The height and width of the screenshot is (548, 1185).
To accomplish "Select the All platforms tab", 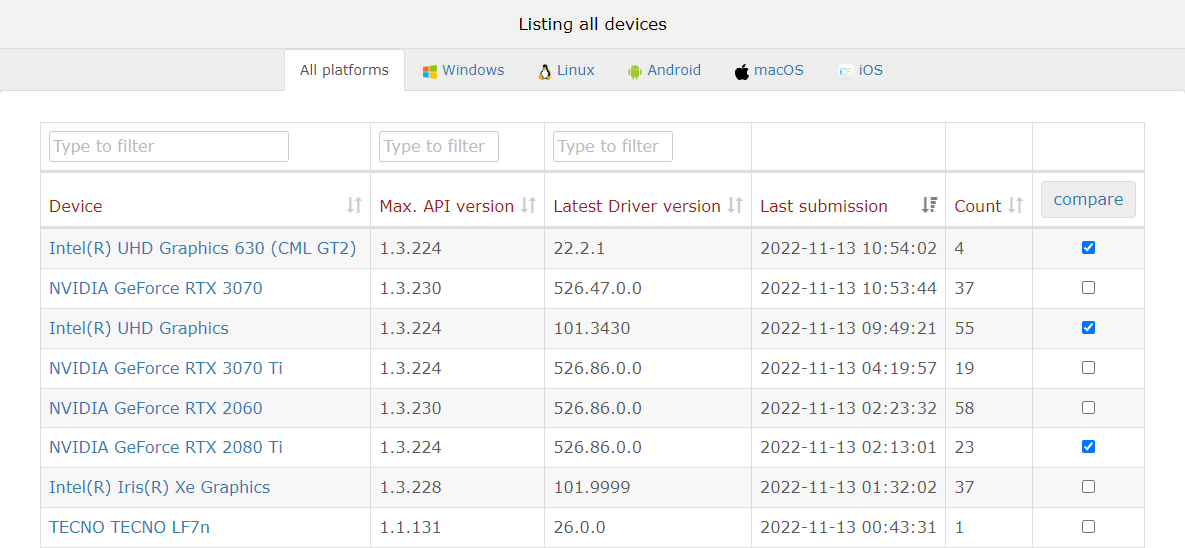I will [x=345, y=70].
